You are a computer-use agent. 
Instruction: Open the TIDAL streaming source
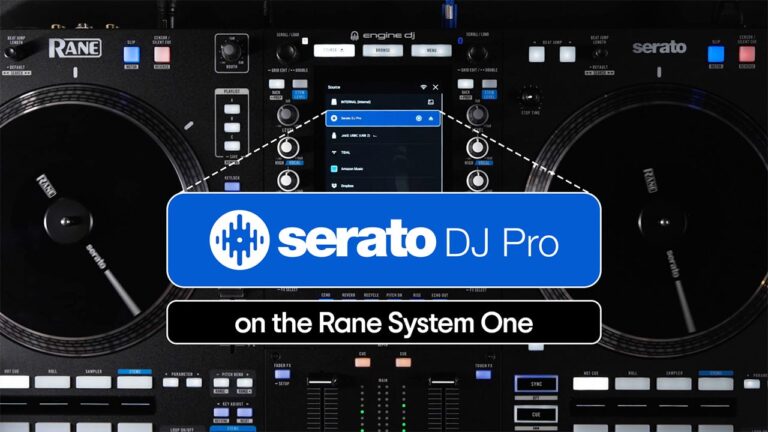tap(384, 152)
